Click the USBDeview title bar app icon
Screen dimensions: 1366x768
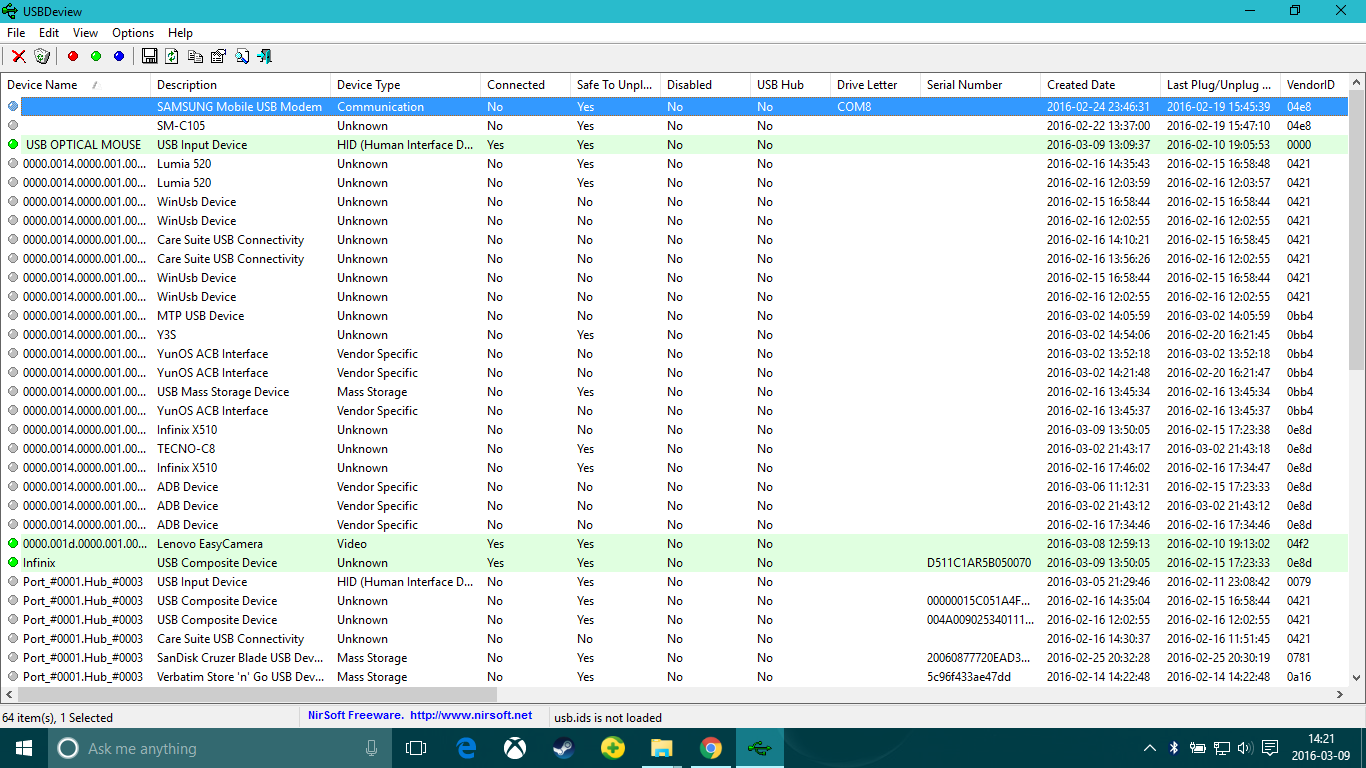point(10,11)
